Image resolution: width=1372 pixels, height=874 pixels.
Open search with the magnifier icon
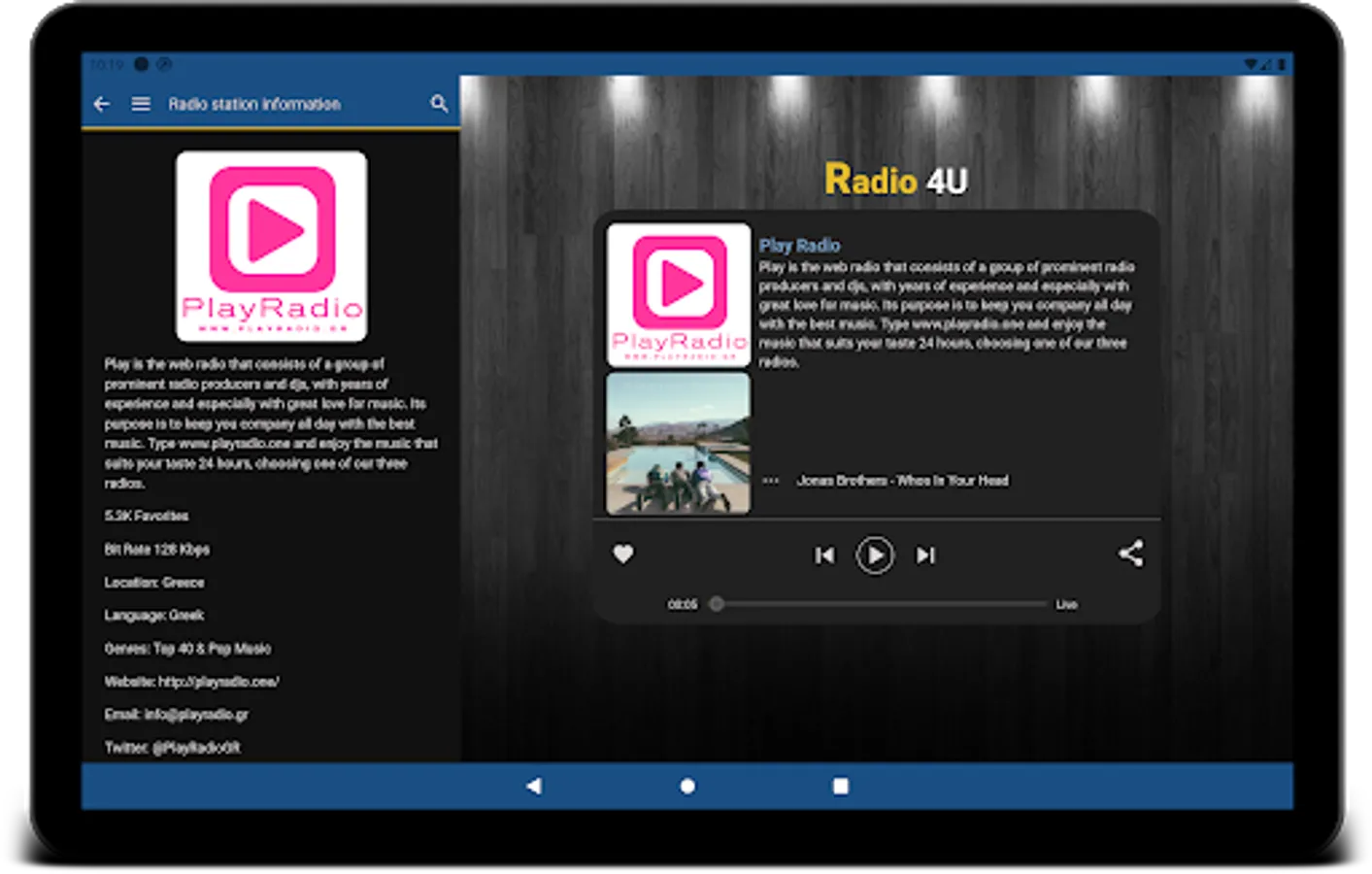coord(439,104)
